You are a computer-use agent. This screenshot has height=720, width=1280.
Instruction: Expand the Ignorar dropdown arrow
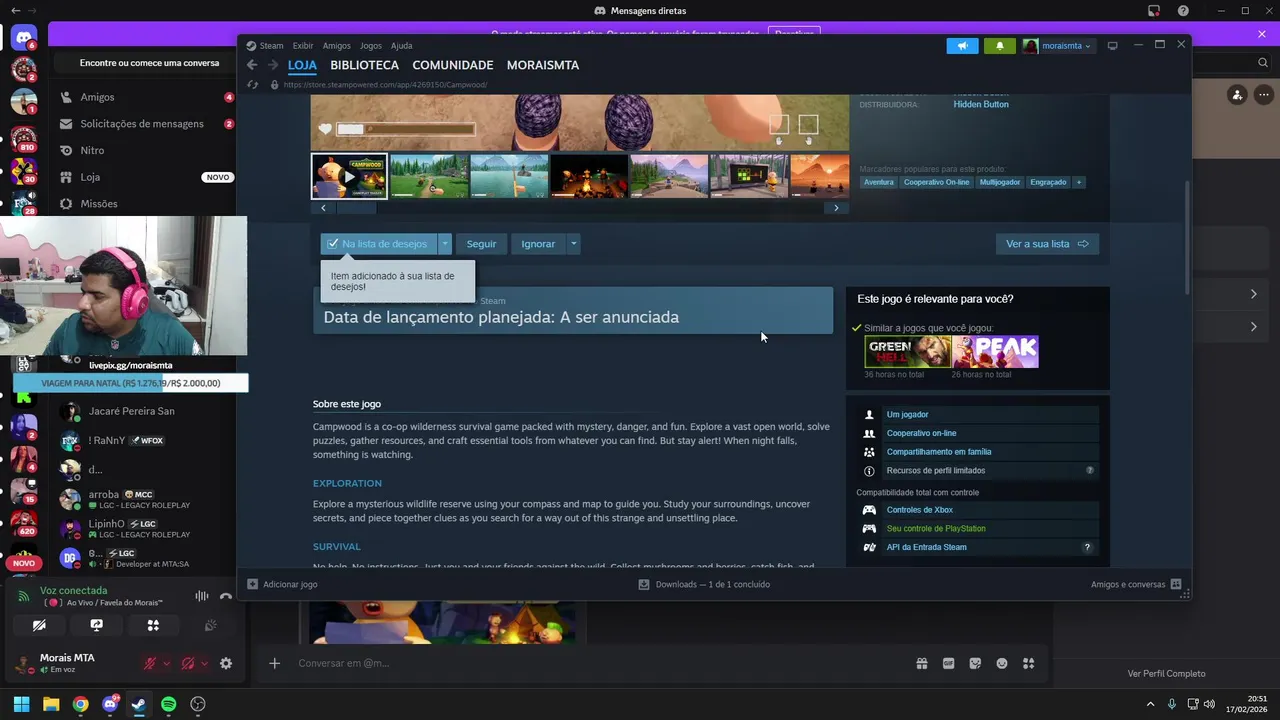573,244
